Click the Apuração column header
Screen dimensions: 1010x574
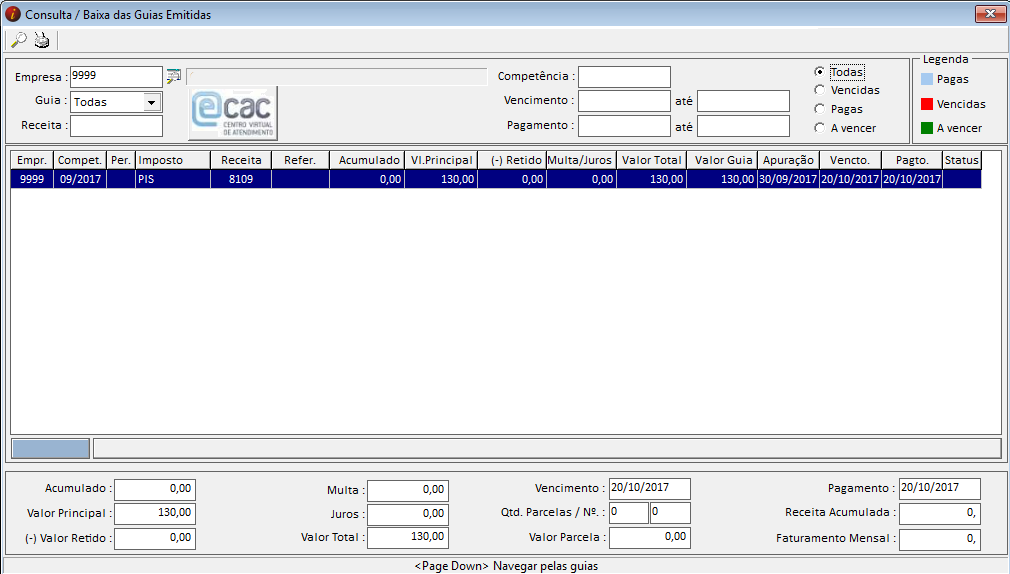pos(788,160)
